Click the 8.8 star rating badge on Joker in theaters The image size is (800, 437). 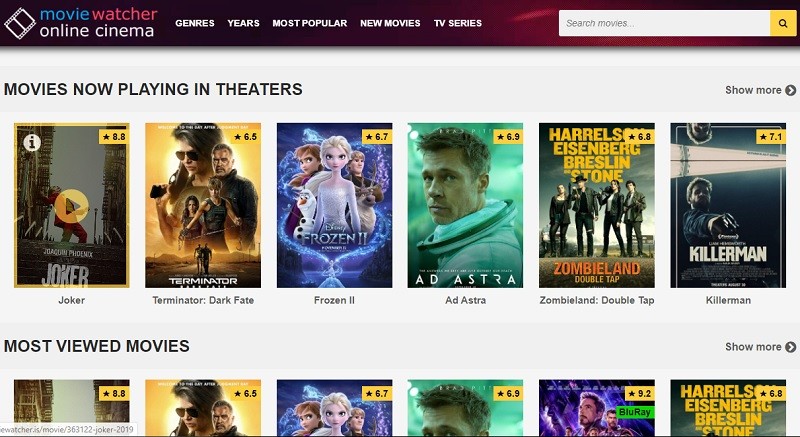pyautogui.click(x=114, y=137)
